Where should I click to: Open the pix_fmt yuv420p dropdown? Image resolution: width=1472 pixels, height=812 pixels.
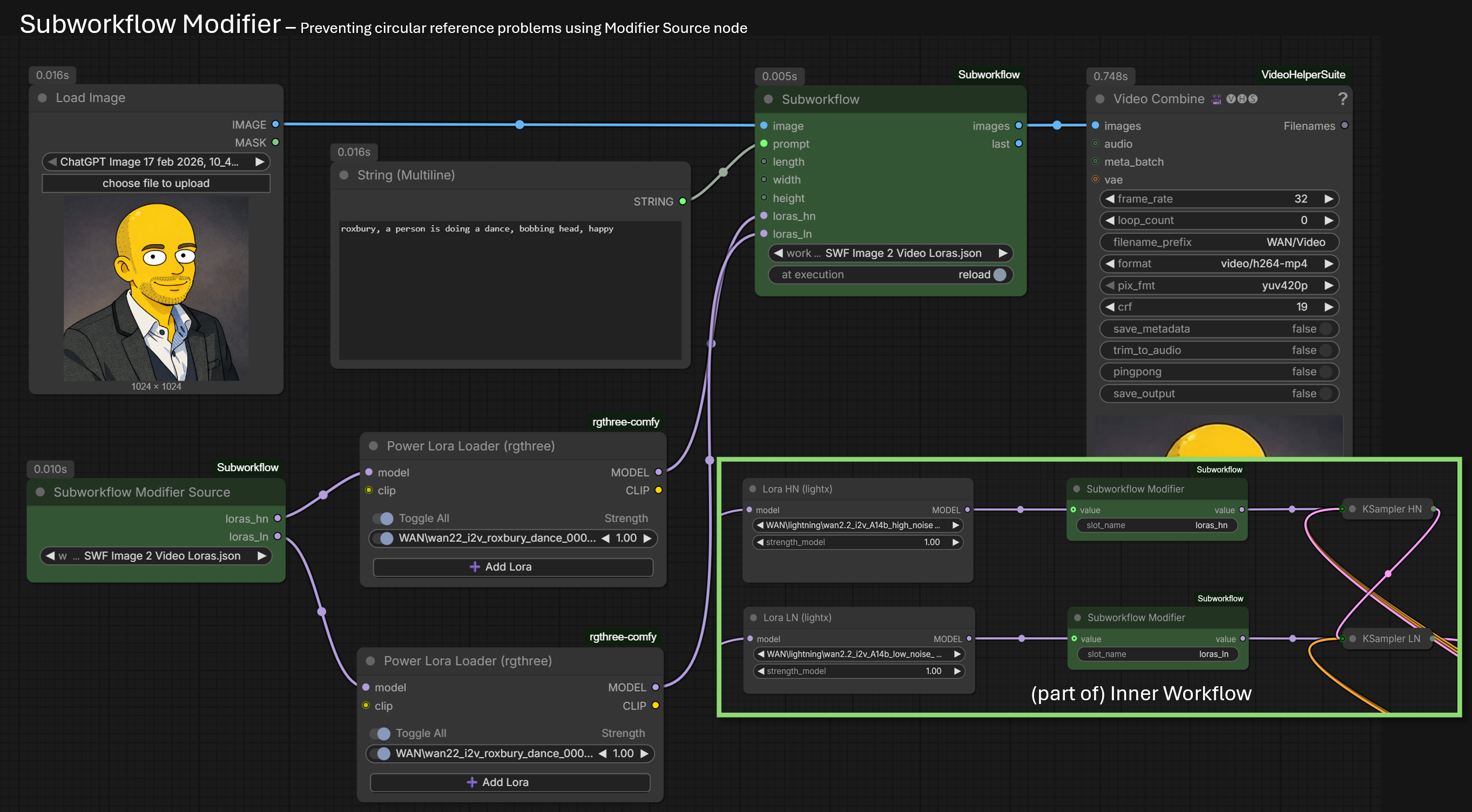[1219, 285]
